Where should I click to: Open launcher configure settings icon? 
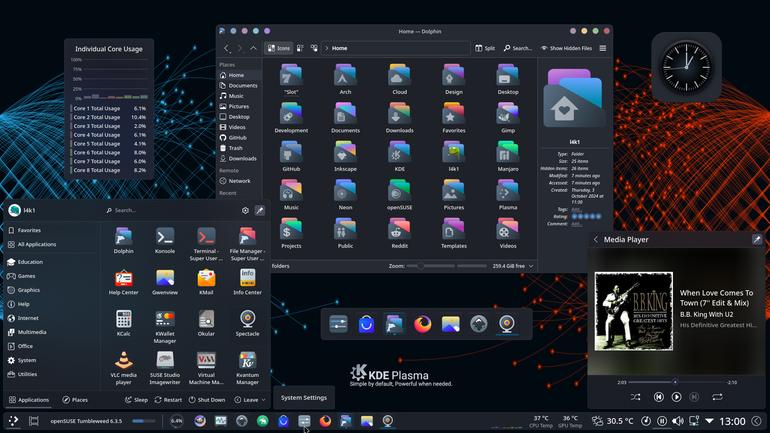245,210
